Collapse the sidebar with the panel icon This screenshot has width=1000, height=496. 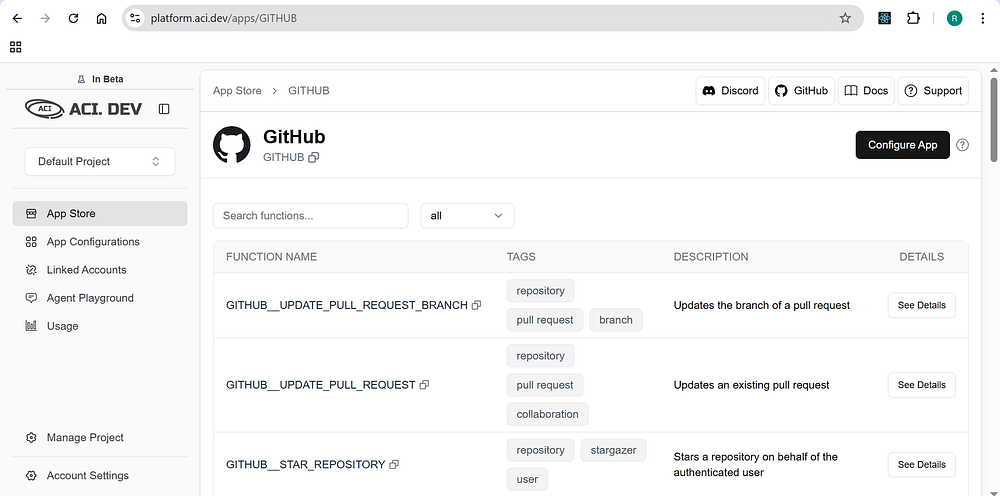click(164, 109)
